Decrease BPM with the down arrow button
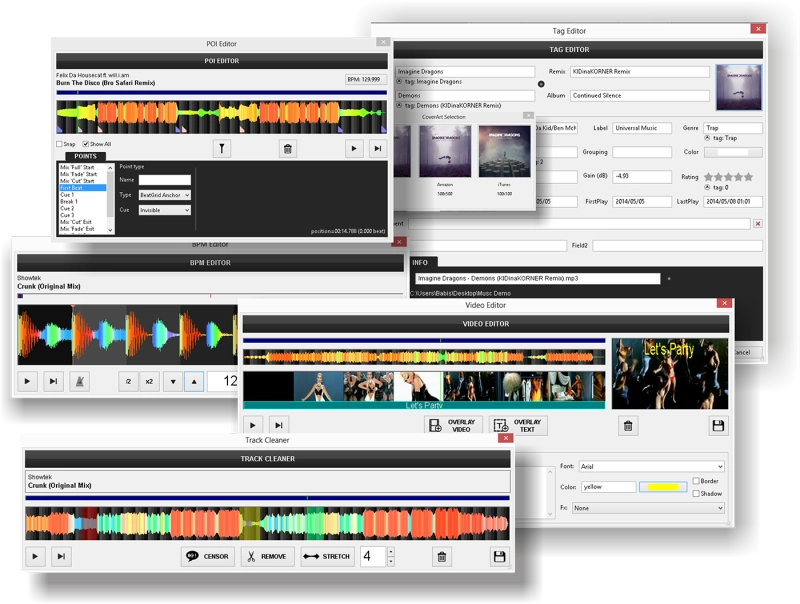Screen dimensions: 800x604 click(x=173, y=381)
